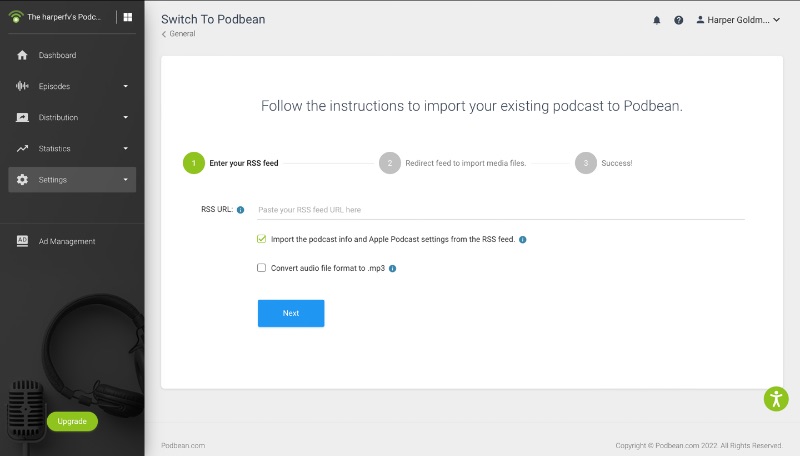The width and height of the screenshot is (800, 456).
Task: Open the grid apps switcher icon
Action: [128, 17]
